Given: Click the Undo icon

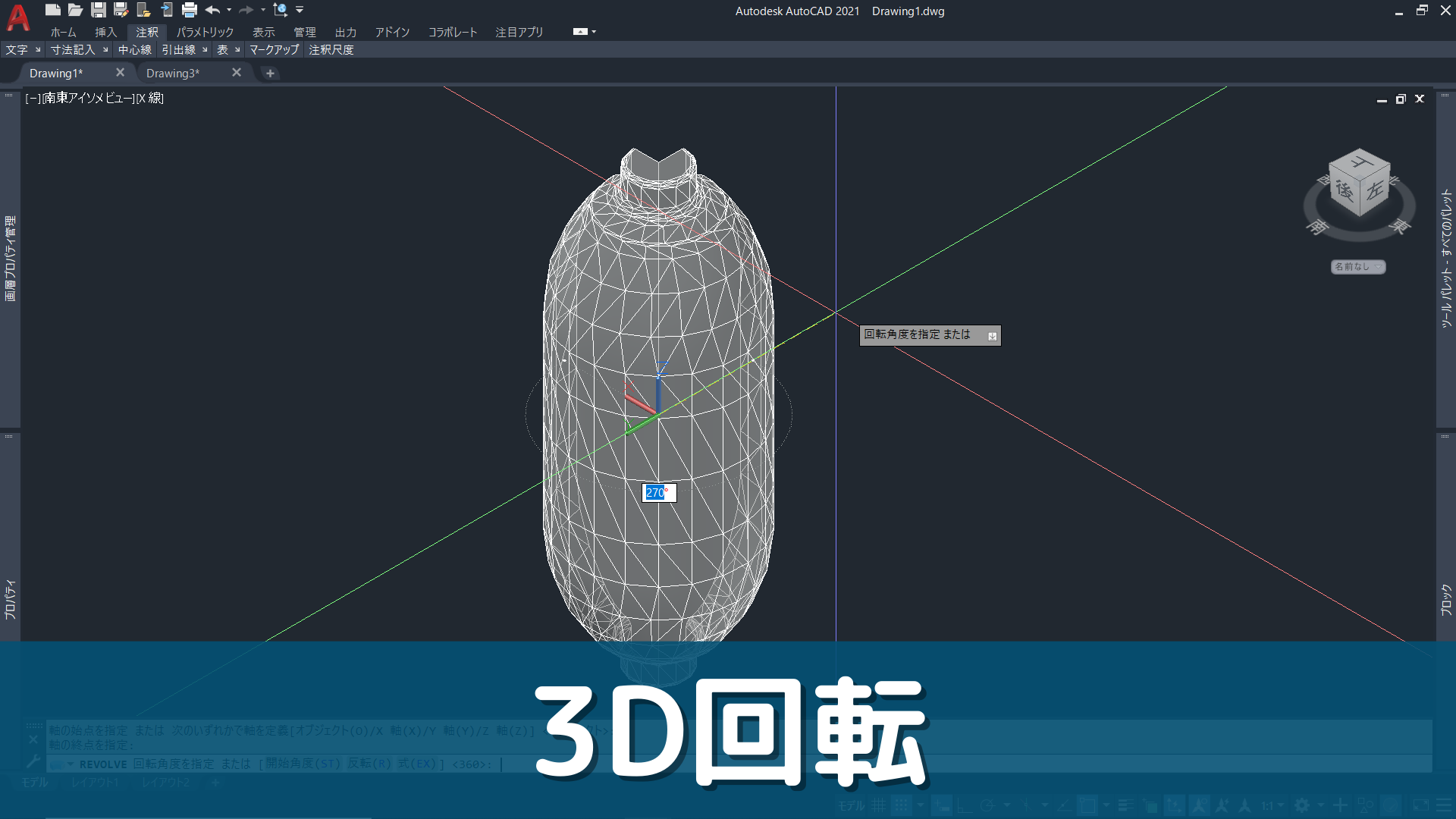Looking at the screenshot, I should pyautogui.click(x=213, y=10).
